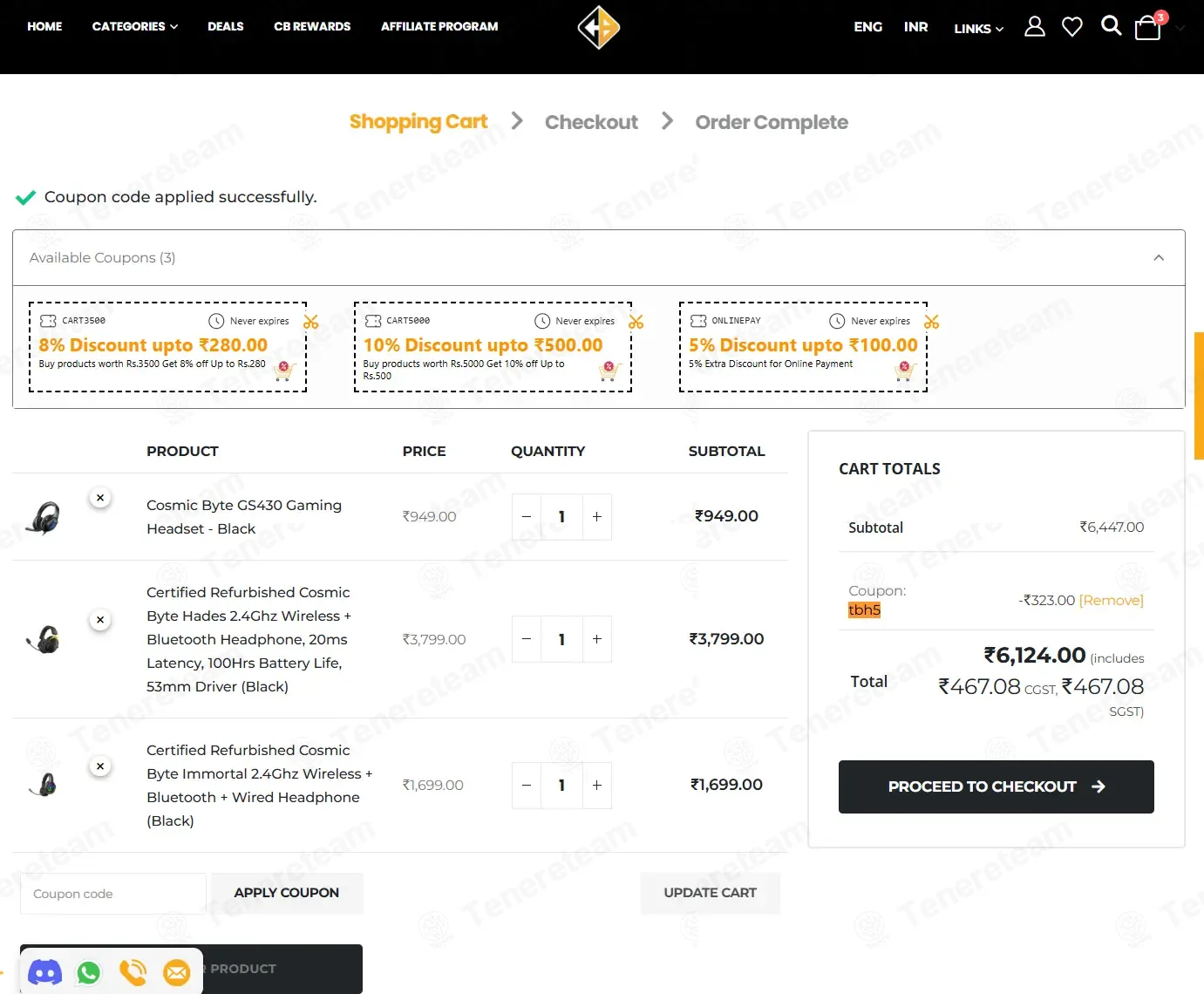Image resolution: width=1204 pixels, height=994 pixels.
Task: Click the email envelope icon
Action: click(177, 972)
